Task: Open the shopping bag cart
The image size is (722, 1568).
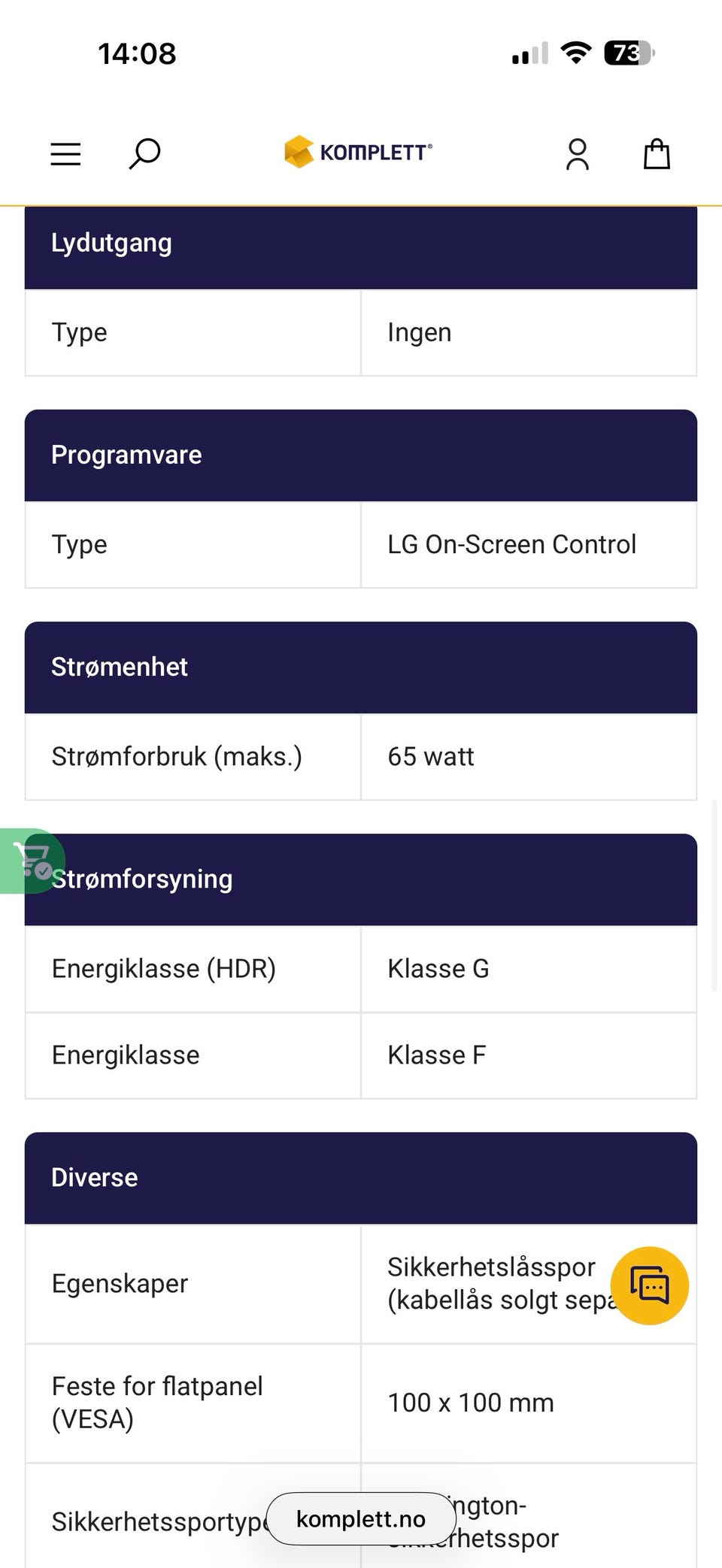Action: click(x=657, y=154)
